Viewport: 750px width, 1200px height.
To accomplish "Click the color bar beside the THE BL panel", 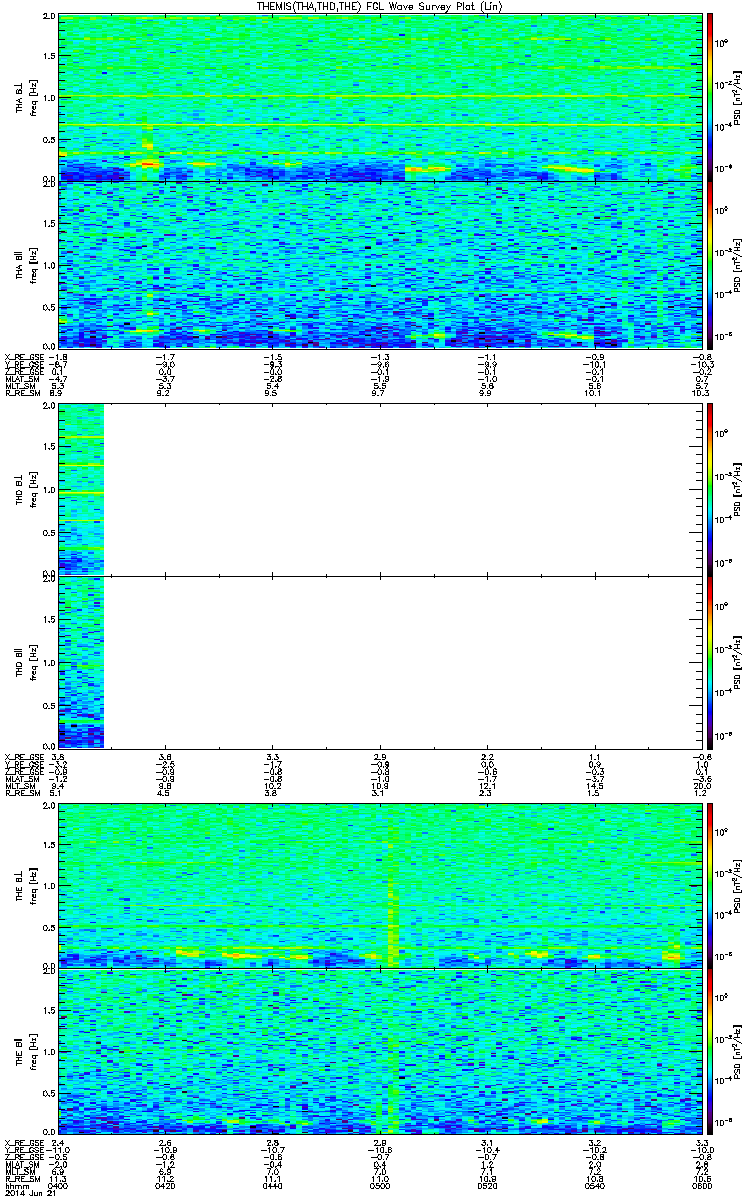I will 710,884.
